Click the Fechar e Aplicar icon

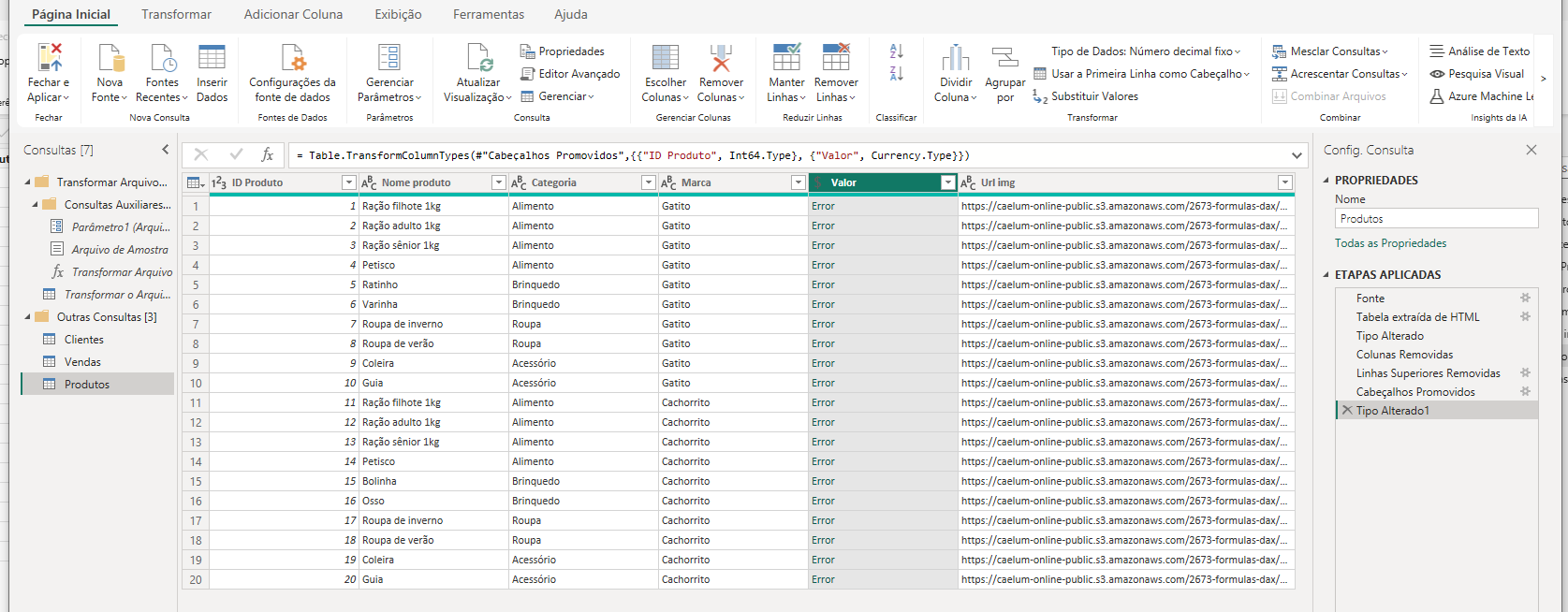[x=50, y=57]
